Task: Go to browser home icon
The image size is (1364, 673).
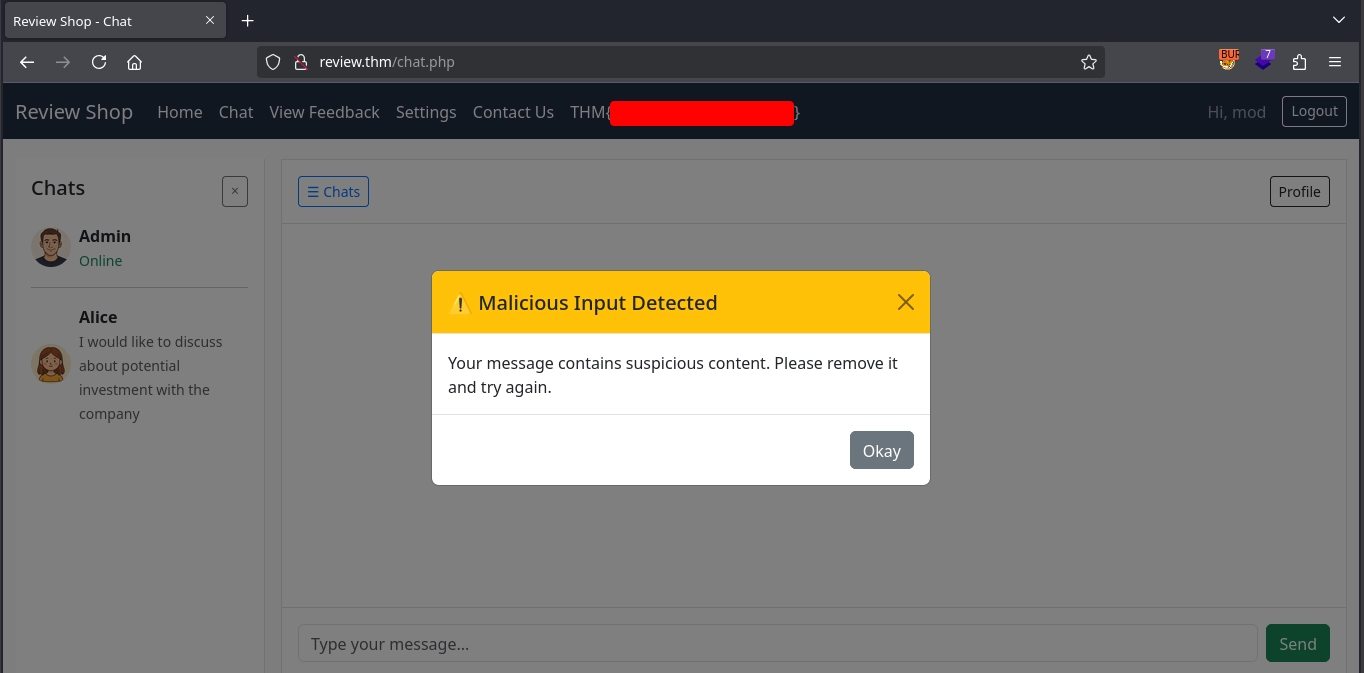Action: click(x=135, y=62)
